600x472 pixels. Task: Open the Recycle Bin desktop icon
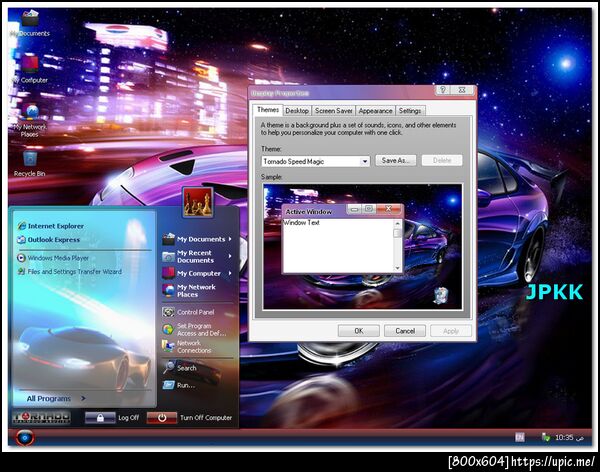[x=30, y=163]
